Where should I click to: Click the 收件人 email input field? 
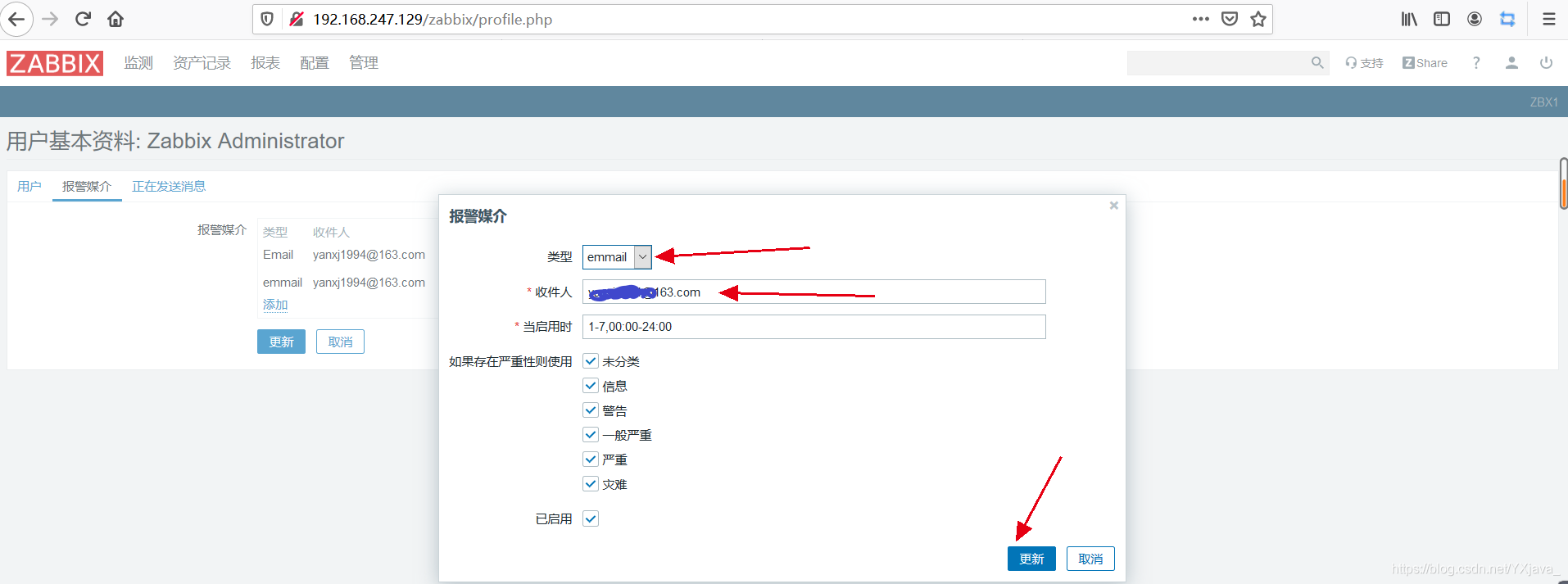[813, 292]
